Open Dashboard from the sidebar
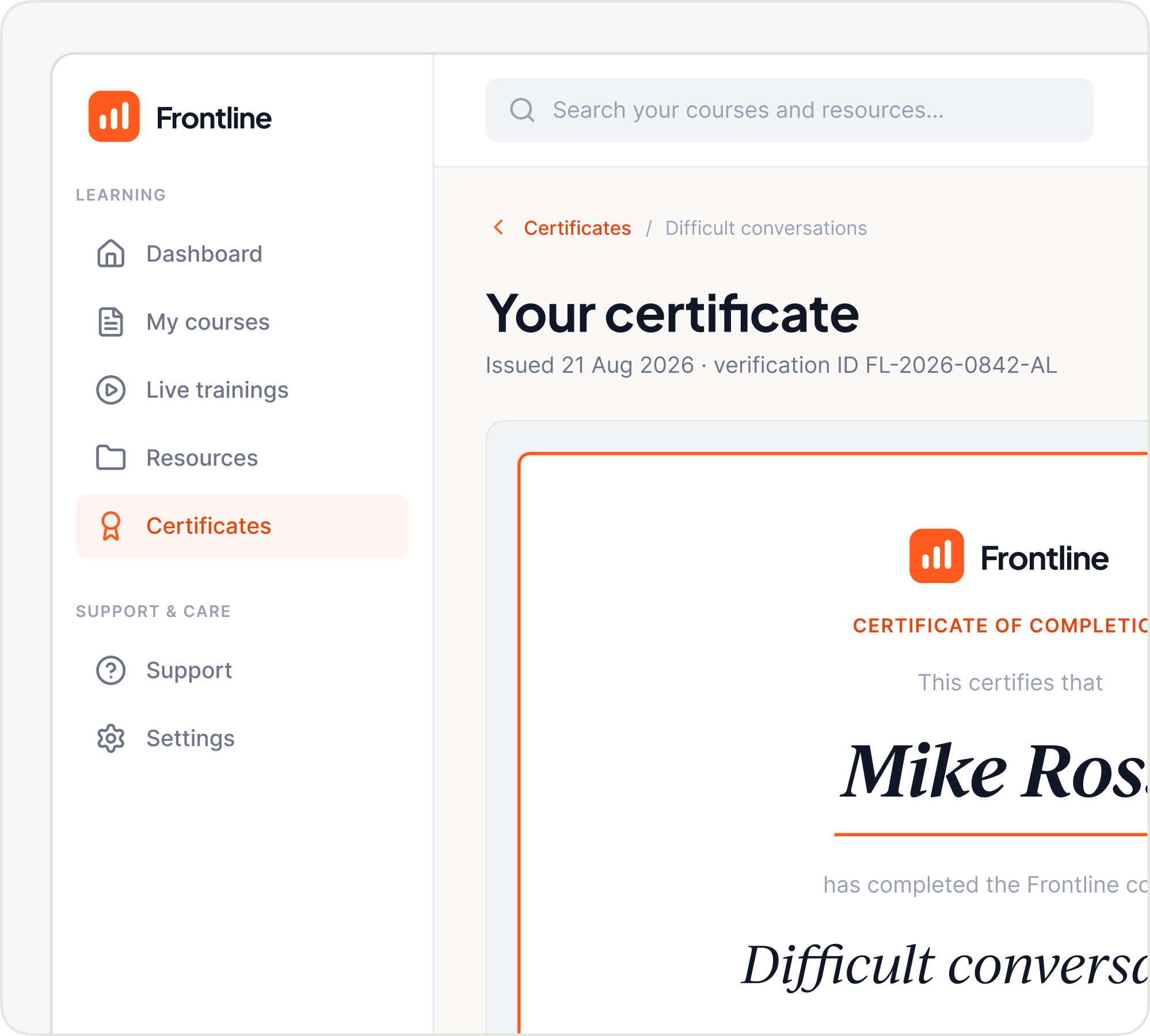Image resolution: width=1150 pixels, height=1036 pixels. [242, 254]
